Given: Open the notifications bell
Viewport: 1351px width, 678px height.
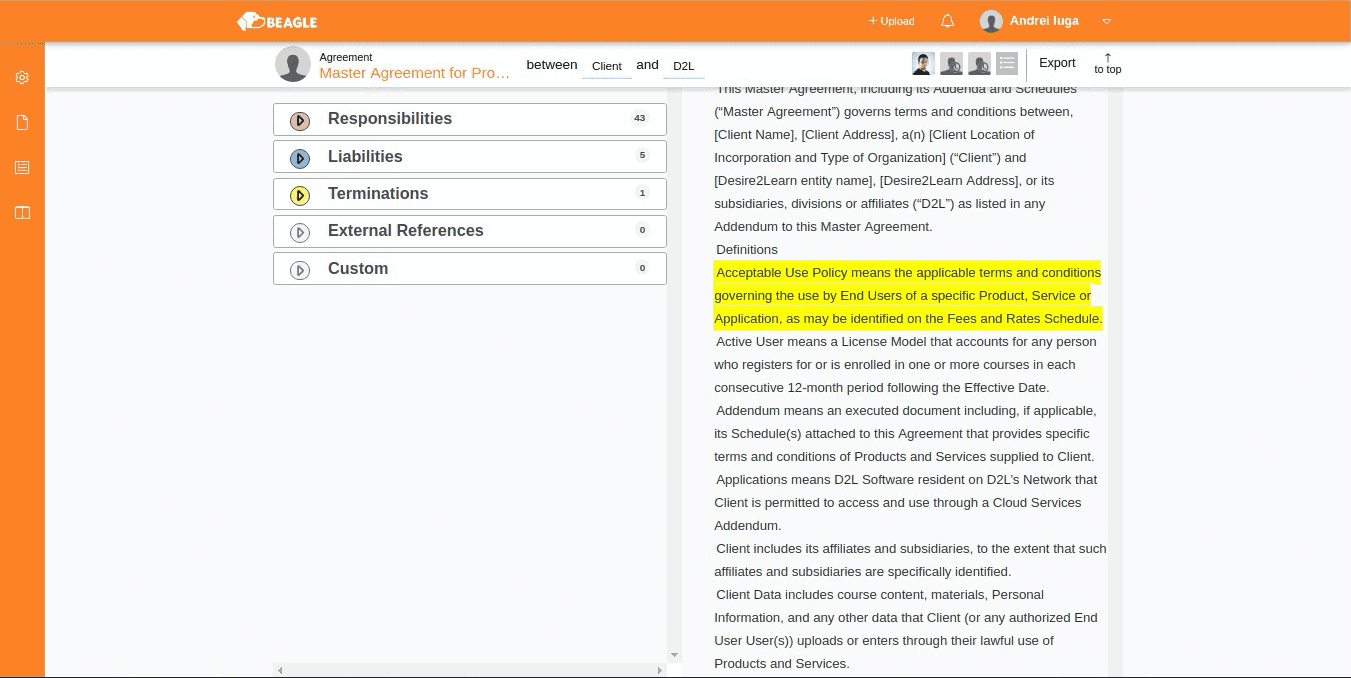Looking at the screenshot, I should (x=948, y=21).
